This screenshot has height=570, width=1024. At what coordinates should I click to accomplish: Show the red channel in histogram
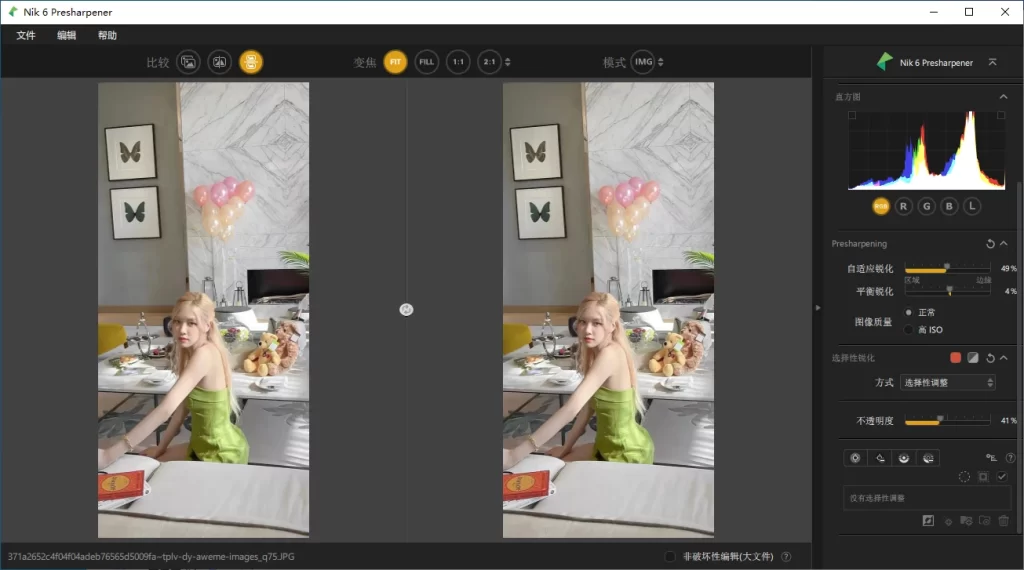click(904, 206)
